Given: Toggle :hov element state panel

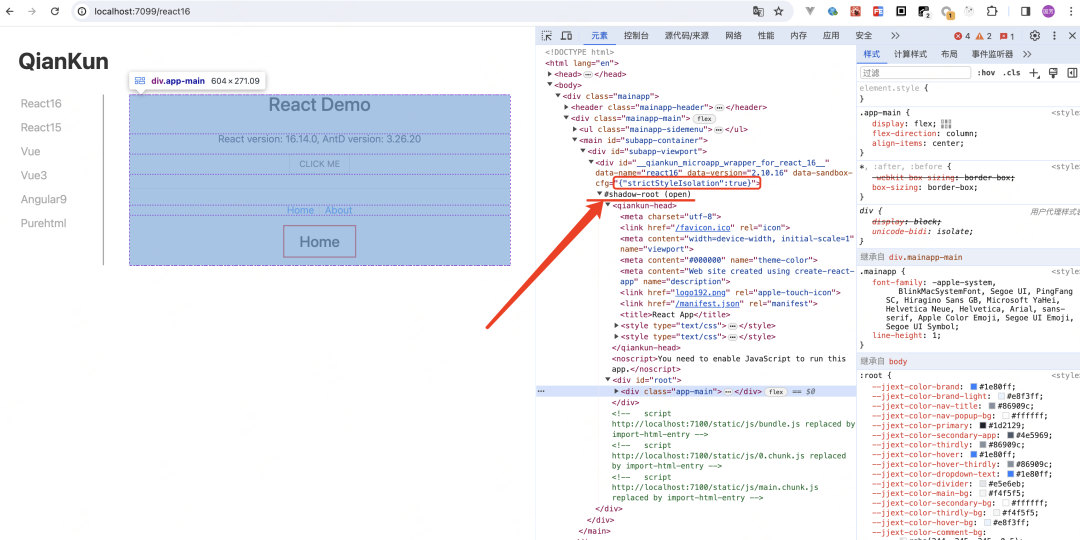Looking at the screenshot, I should click(986, 73).
